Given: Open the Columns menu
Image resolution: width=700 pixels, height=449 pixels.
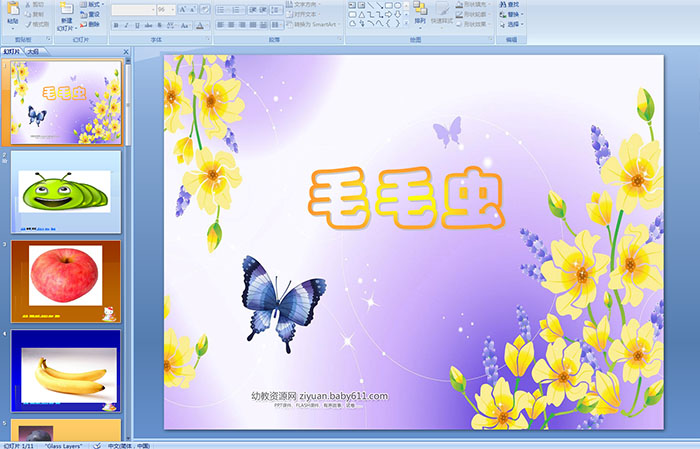Looking at the screenshot, I should coord(277,25).
